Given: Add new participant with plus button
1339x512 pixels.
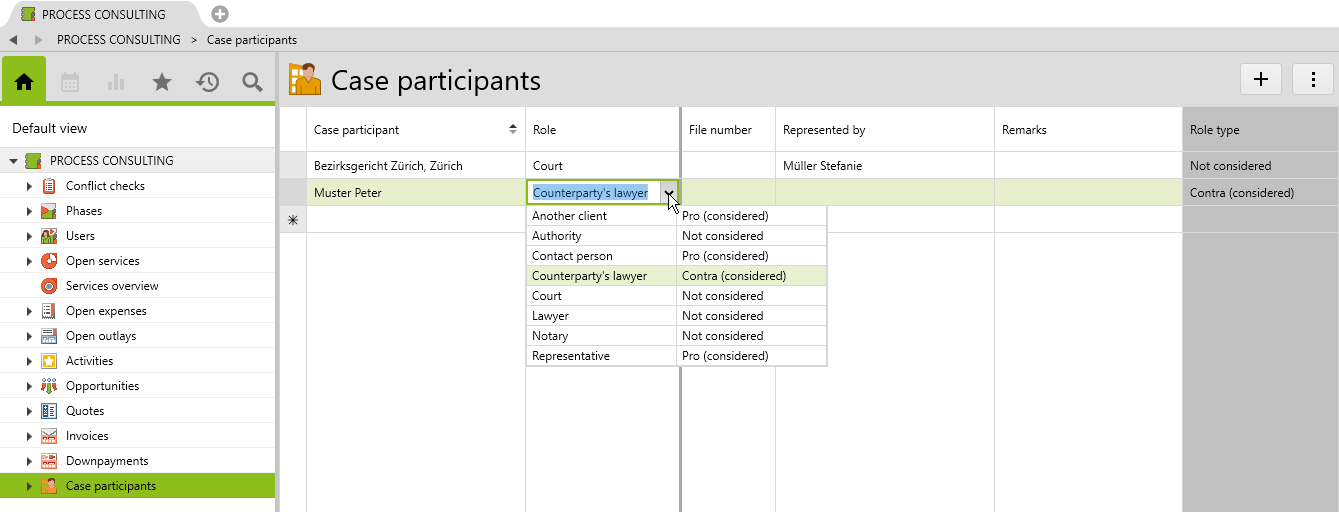Looking at the screenshot, I should point(1261,80).
